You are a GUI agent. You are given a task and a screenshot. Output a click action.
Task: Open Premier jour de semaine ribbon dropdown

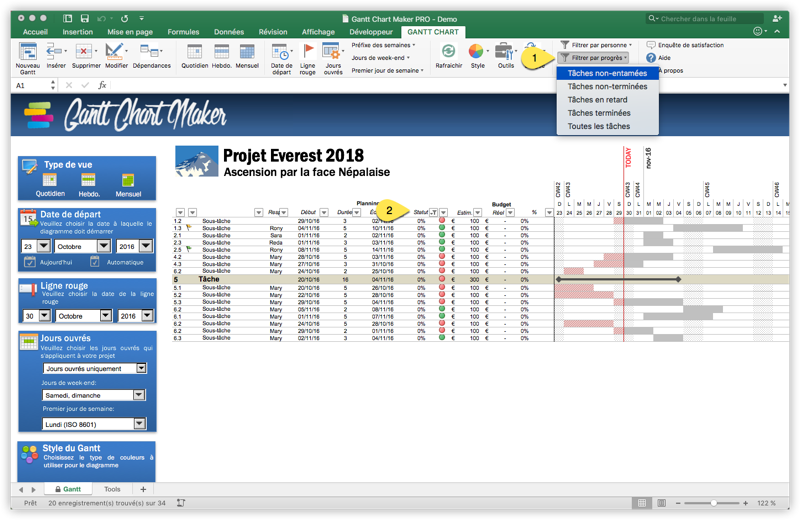click(x=388, y=70)
